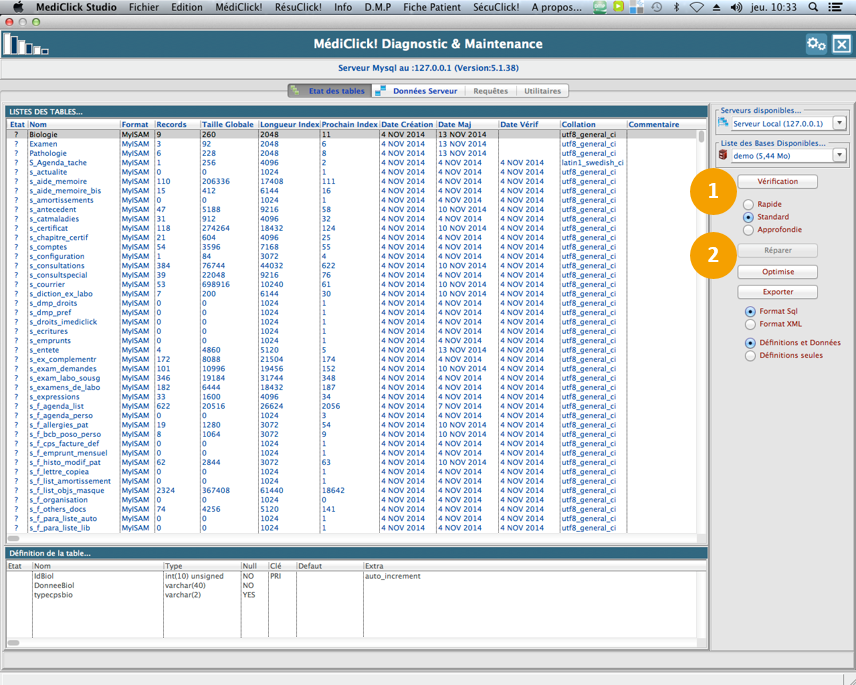856x685 pixels.
Task: Click the Time Machine icon in menu bar
Action: point(657,7)
